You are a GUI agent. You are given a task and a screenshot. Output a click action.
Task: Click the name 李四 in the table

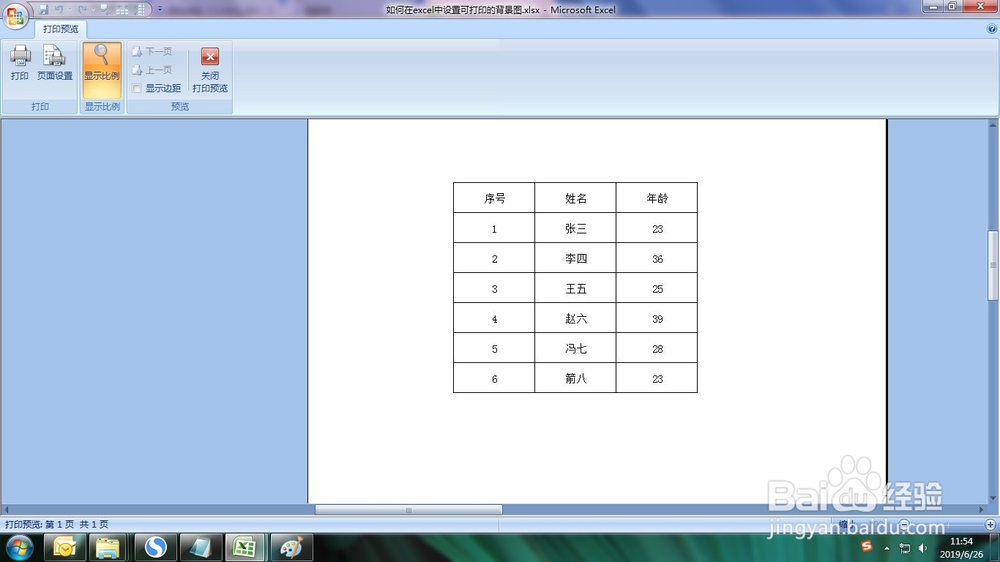(575, 258)
